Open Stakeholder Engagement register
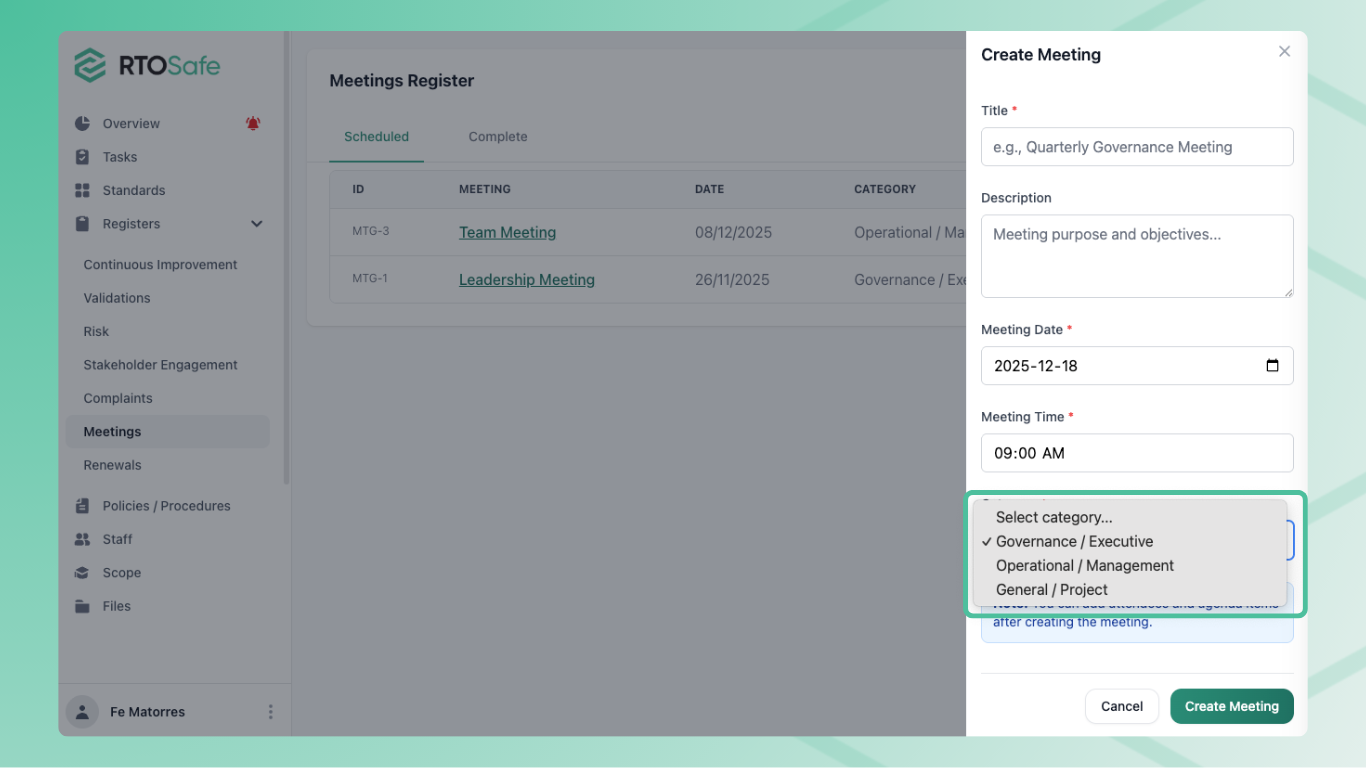The width and height of the screenshot is (1366, 768). click(x=160, y=365)
